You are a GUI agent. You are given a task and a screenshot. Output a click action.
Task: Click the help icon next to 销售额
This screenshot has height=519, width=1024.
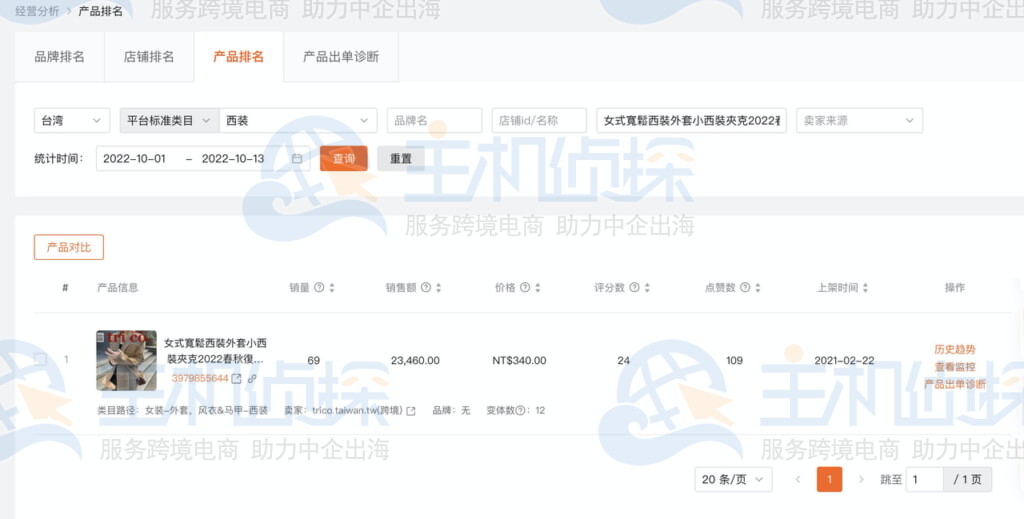[426, 287]
